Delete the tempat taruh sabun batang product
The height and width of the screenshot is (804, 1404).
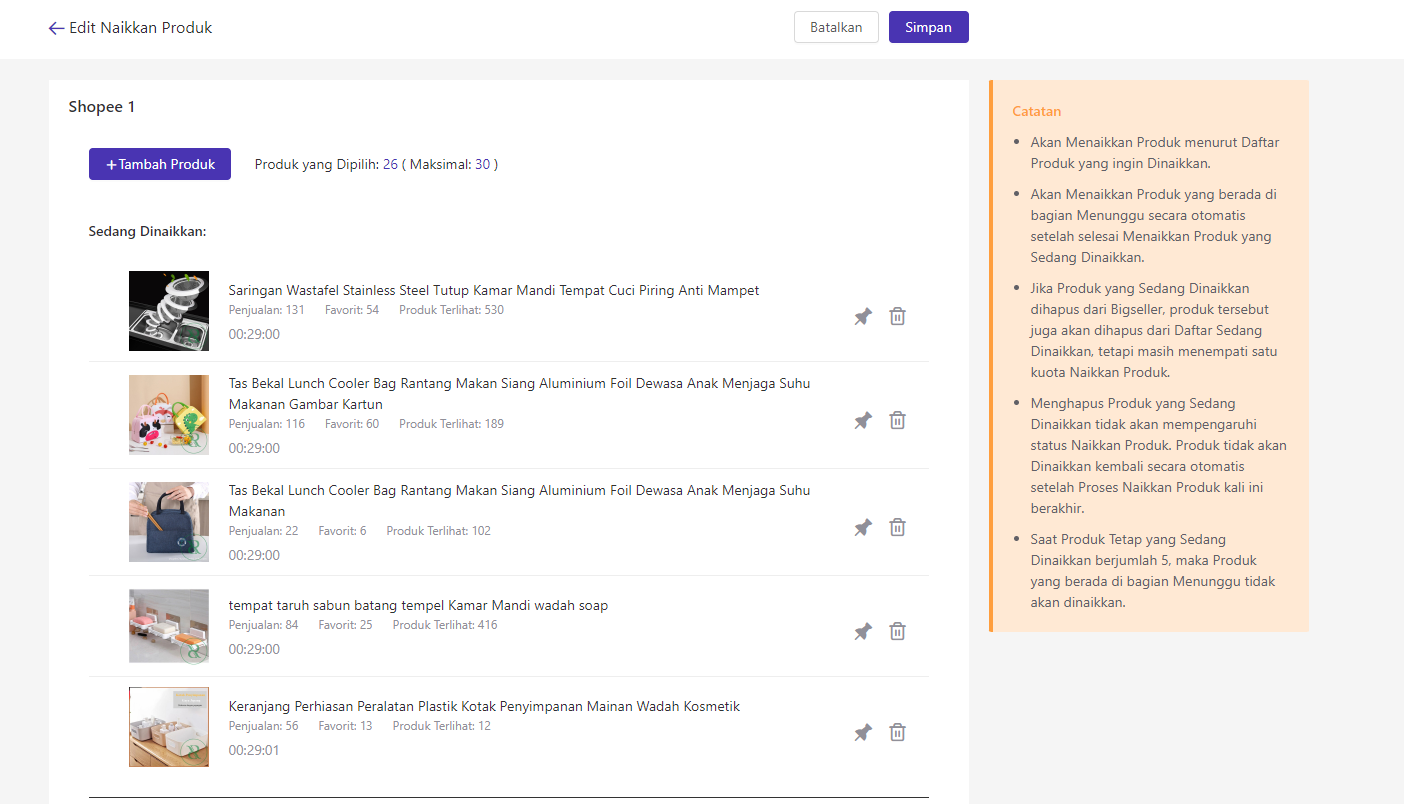click(x=898, y=632)
